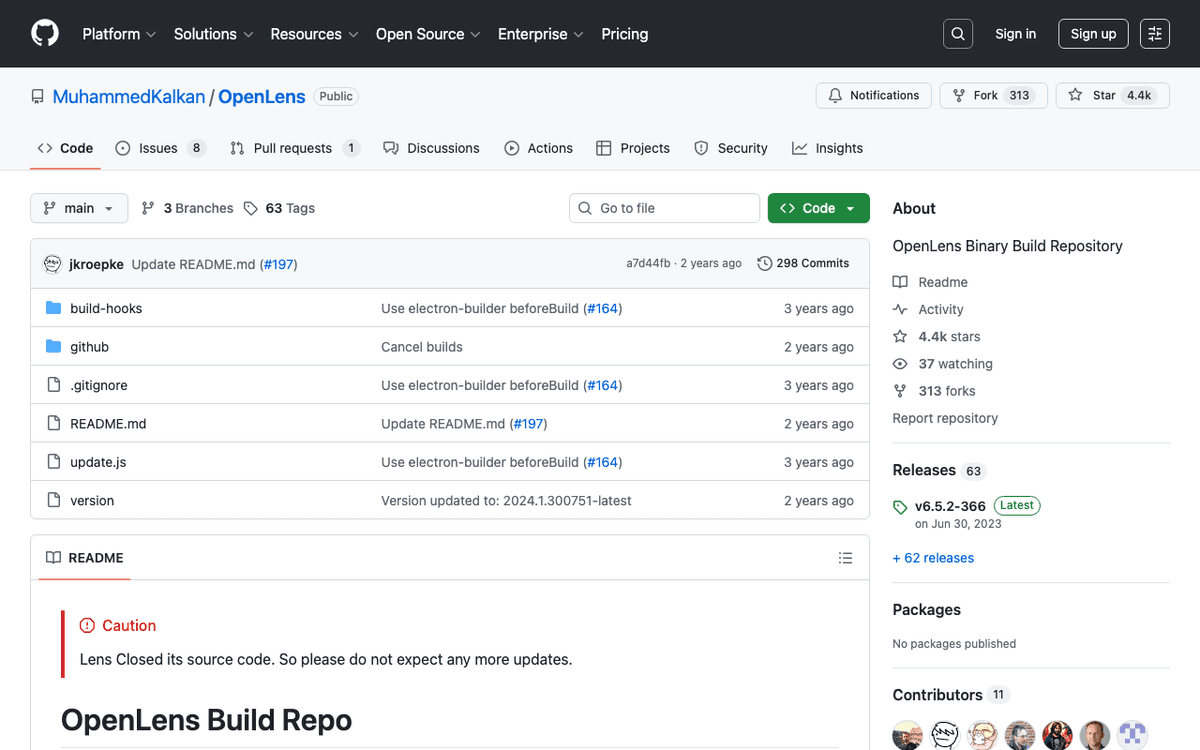Open the 4.4k stars link

click(937, 337)
